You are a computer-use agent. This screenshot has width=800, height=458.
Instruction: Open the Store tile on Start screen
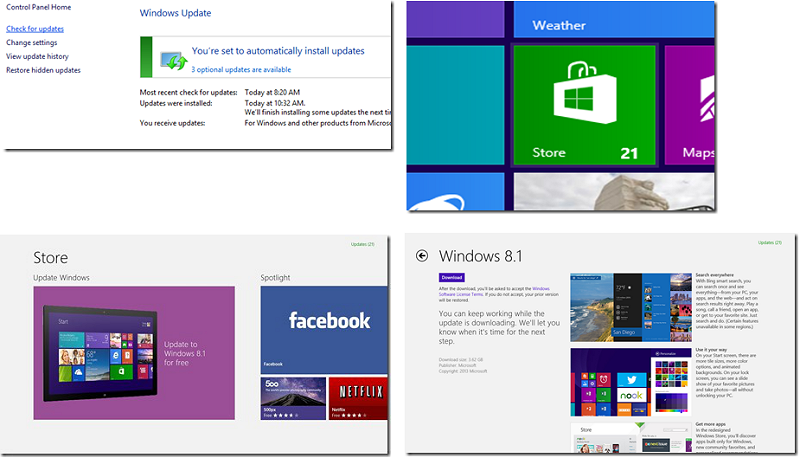click(584, 105)
